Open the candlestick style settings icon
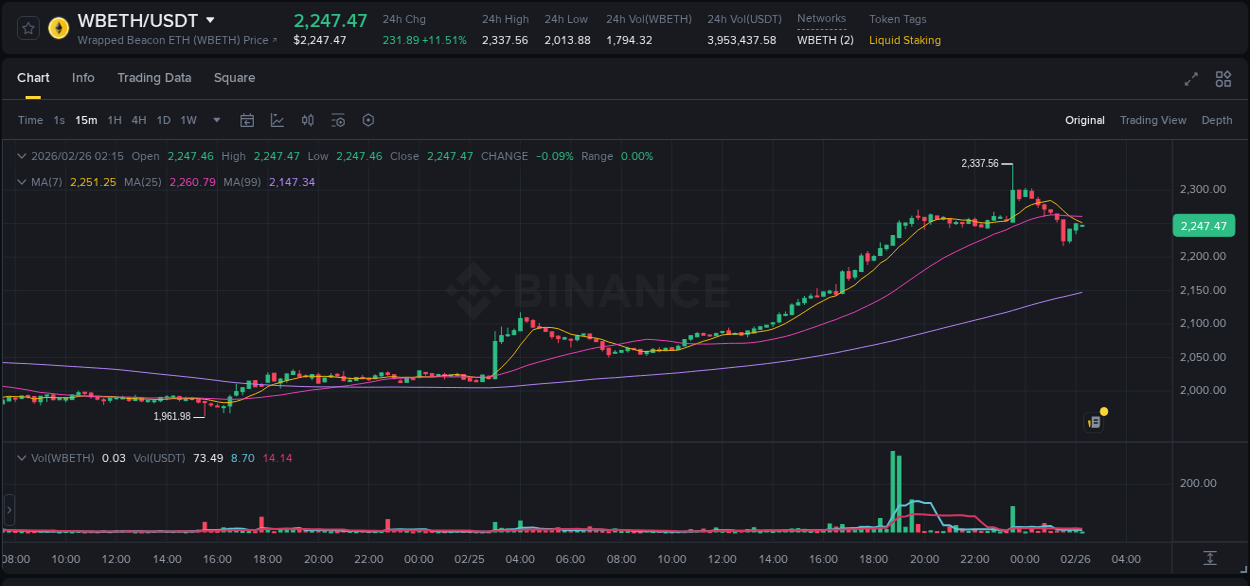Image resolution: width=1250 pixels, height=586 pixels. pyautogui.click(x=308, y=120)
